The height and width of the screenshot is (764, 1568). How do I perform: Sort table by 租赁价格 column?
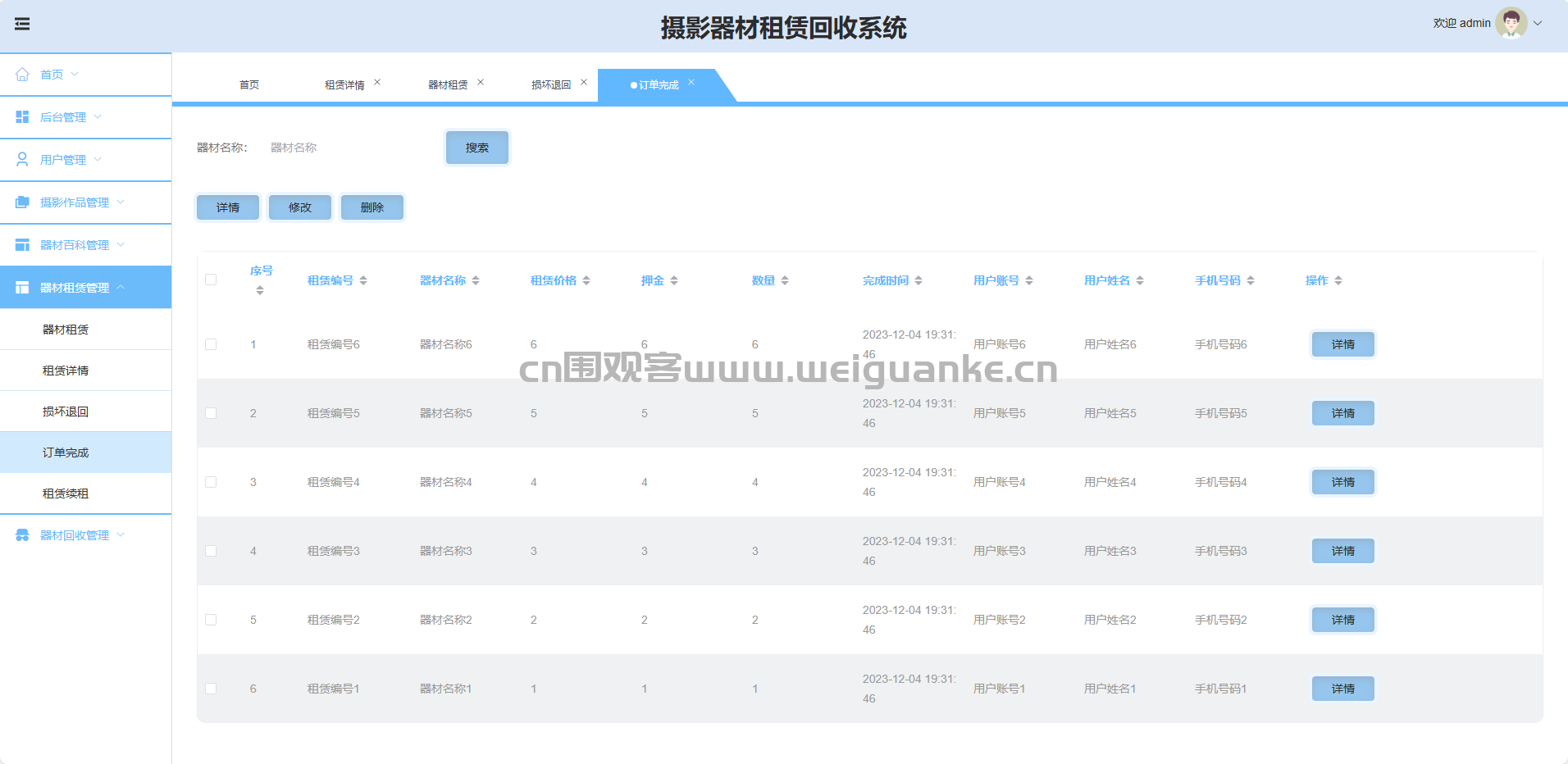pyautogui.click(x=586, y=280)
